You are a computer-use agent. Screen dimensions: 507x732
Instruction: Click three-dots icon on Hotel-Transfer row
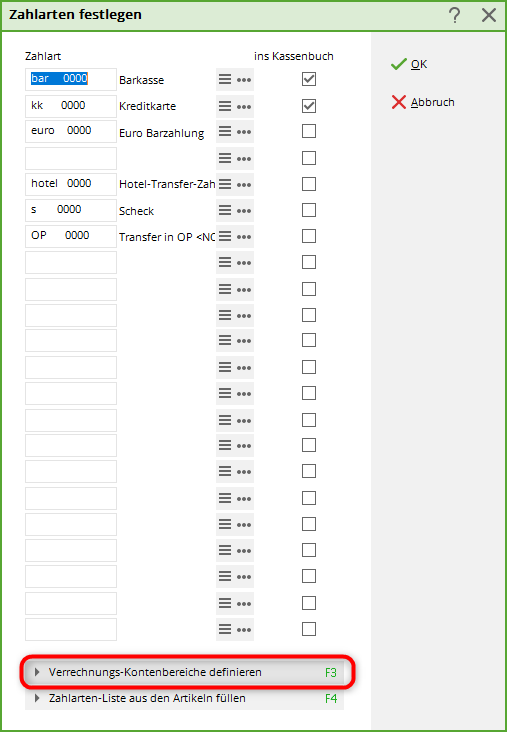click(244, 185)
